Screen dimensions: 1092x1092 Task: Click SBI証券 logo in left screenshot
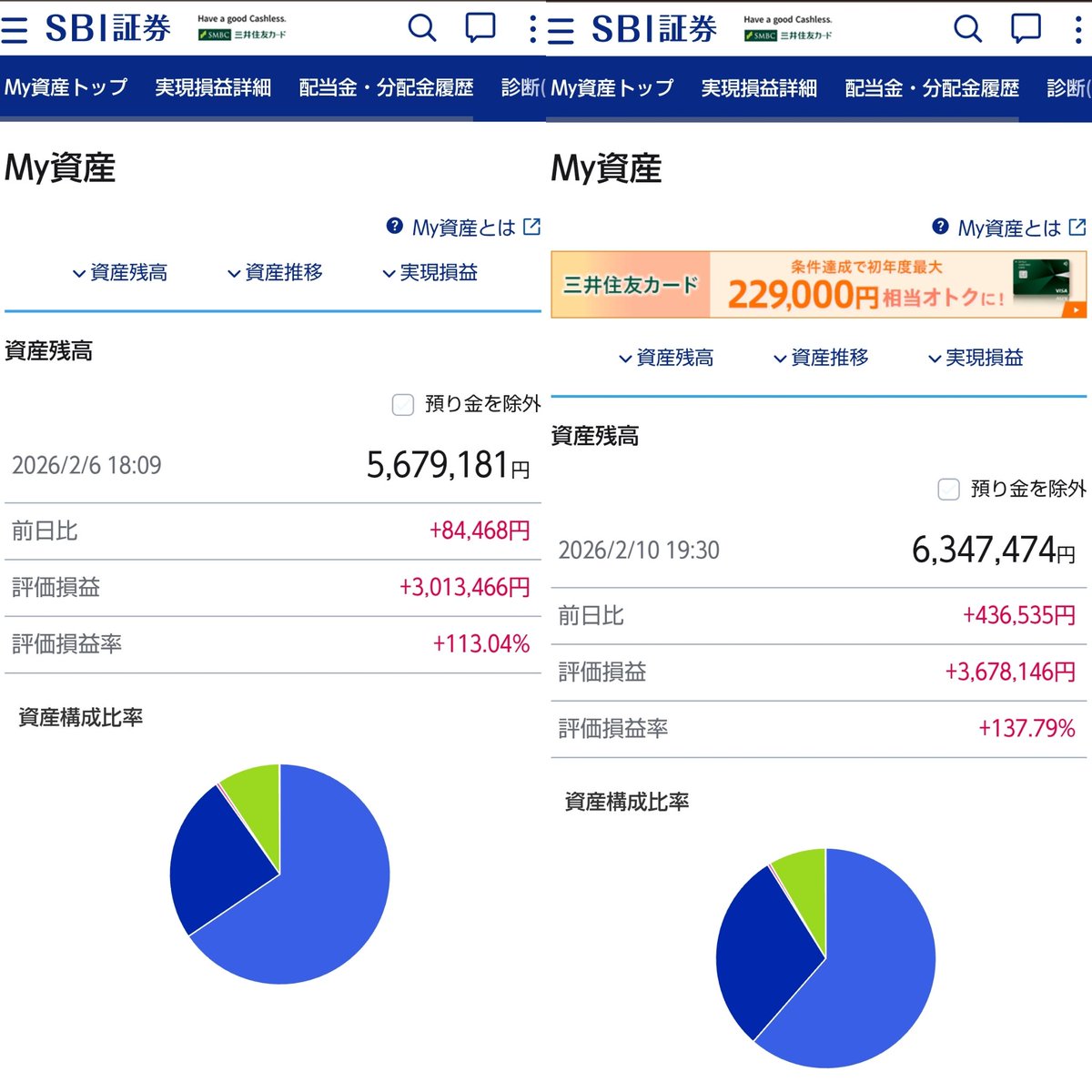[107, 29]
